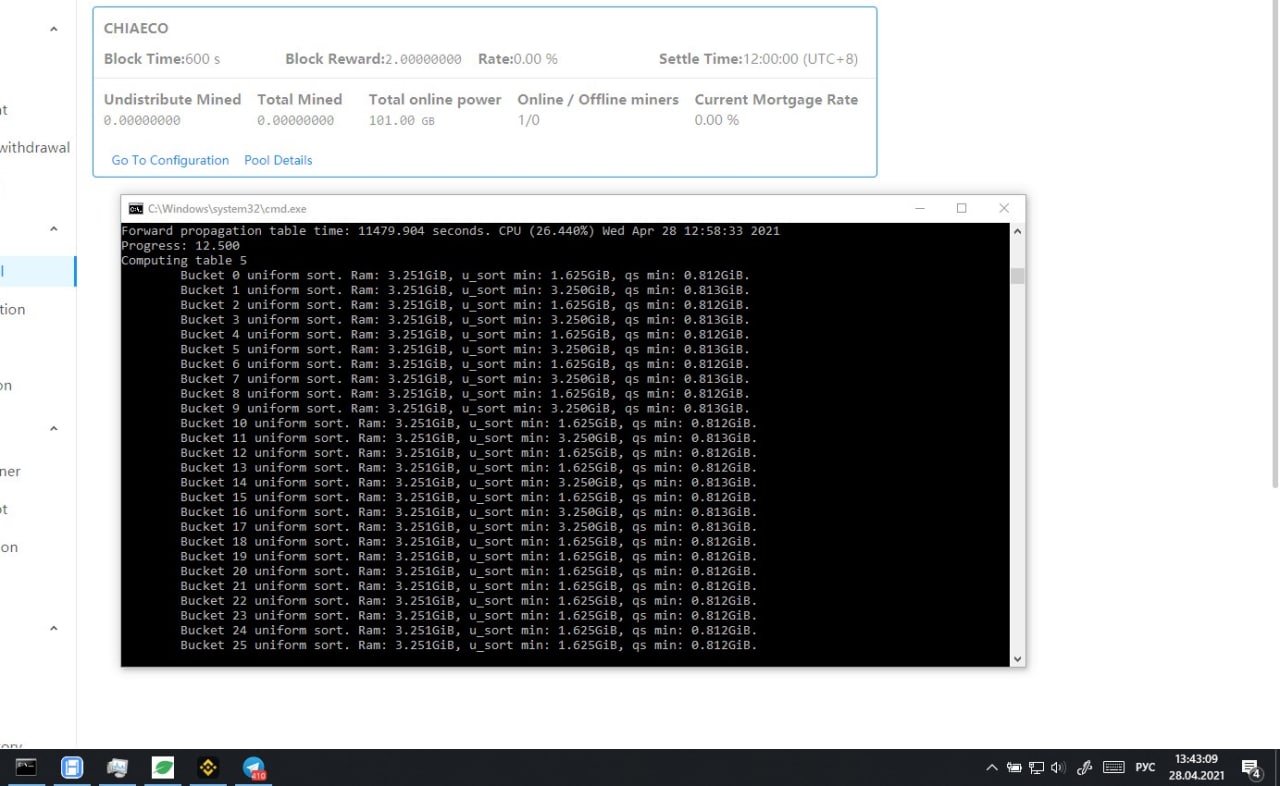Click the Bucket 20 uniform sort line
Image resolution: width=1280 pixels, height=786 pixels.
(469, 571)
